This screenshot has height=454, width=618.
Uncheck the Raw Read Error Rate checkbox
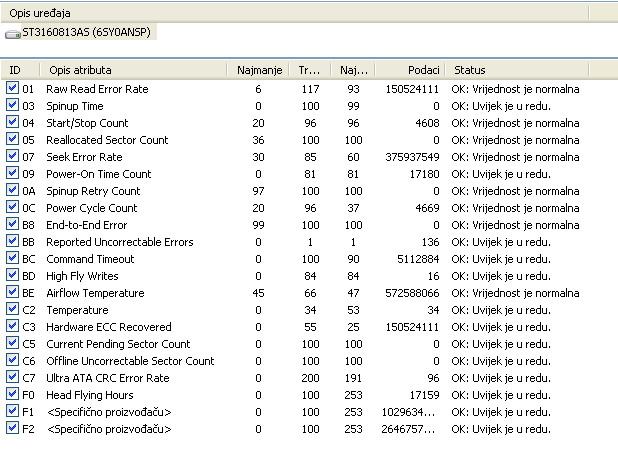click(x=12, y=89)
